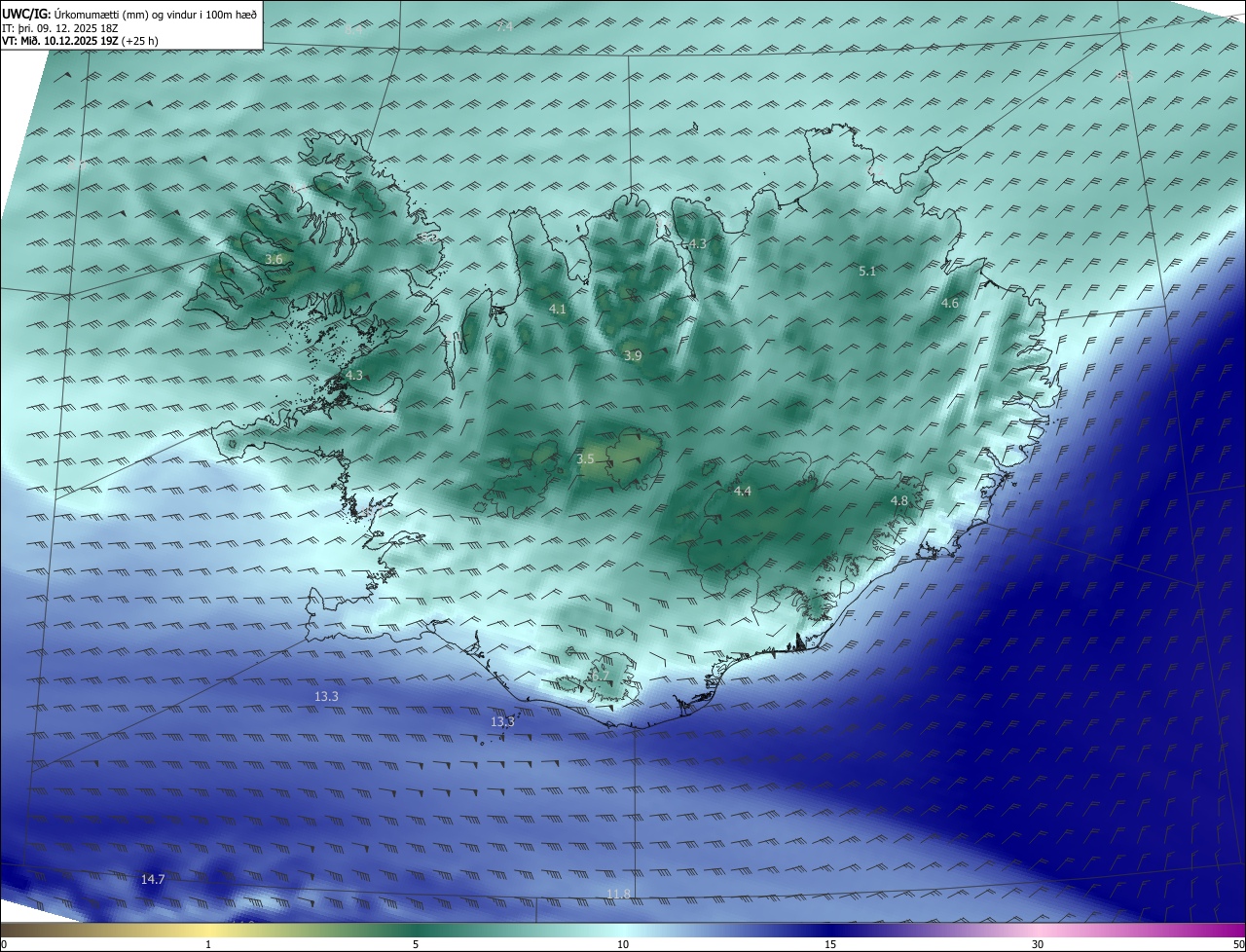Click the 7.4 value label at the map top
The width and height of the screenshot is (1246, 952).
(x=504, y=26)
